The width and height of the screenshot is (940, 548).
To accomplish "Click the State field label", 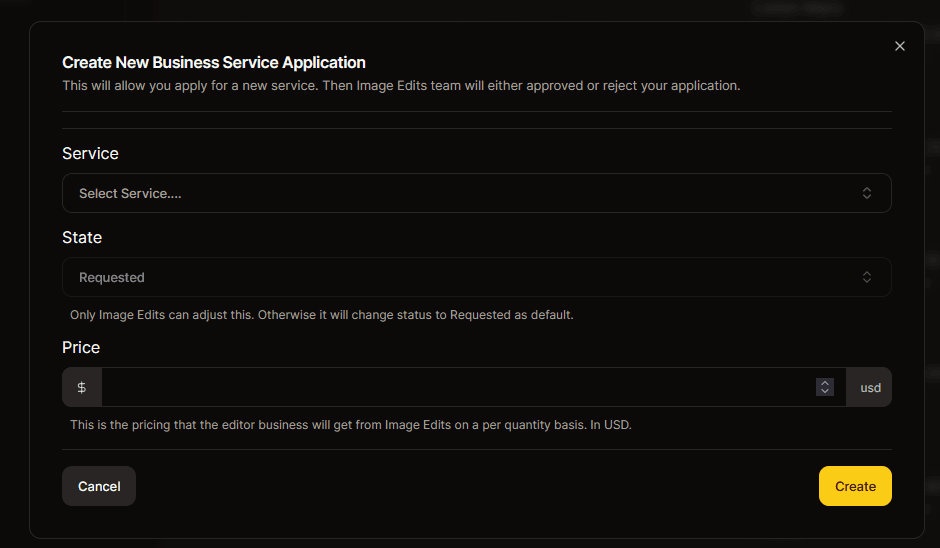I will 82,237.
